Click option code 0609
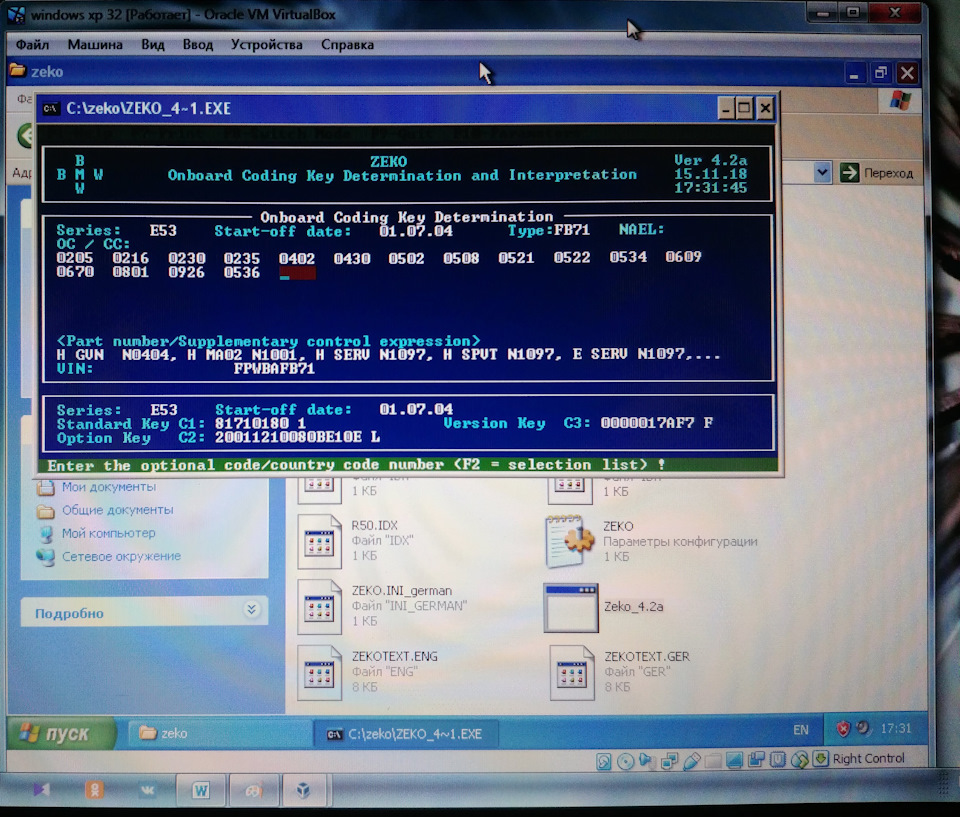This screenshot has height=817, width=960. click(x=683, y=257)
